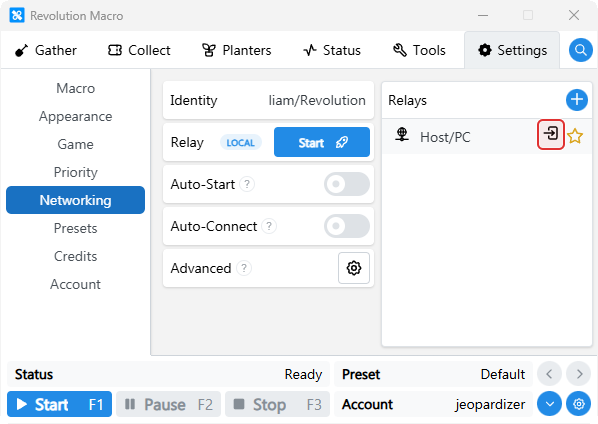Open the Priority settings section
This screenshot has height=424, width=598.
[76, 172]
